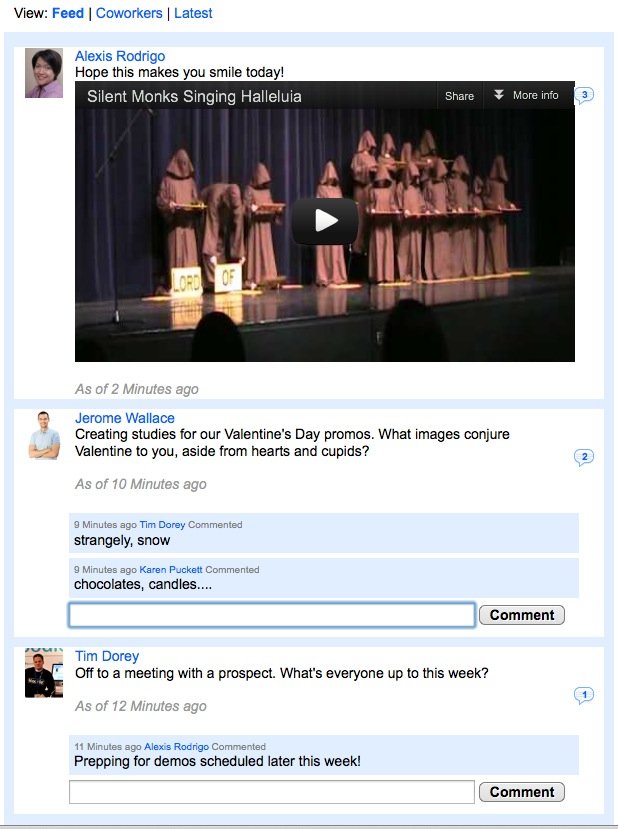Screen dimensions: 618x829
Task: Click Karen Puckett's name in the comment
Action: [171, 569]
